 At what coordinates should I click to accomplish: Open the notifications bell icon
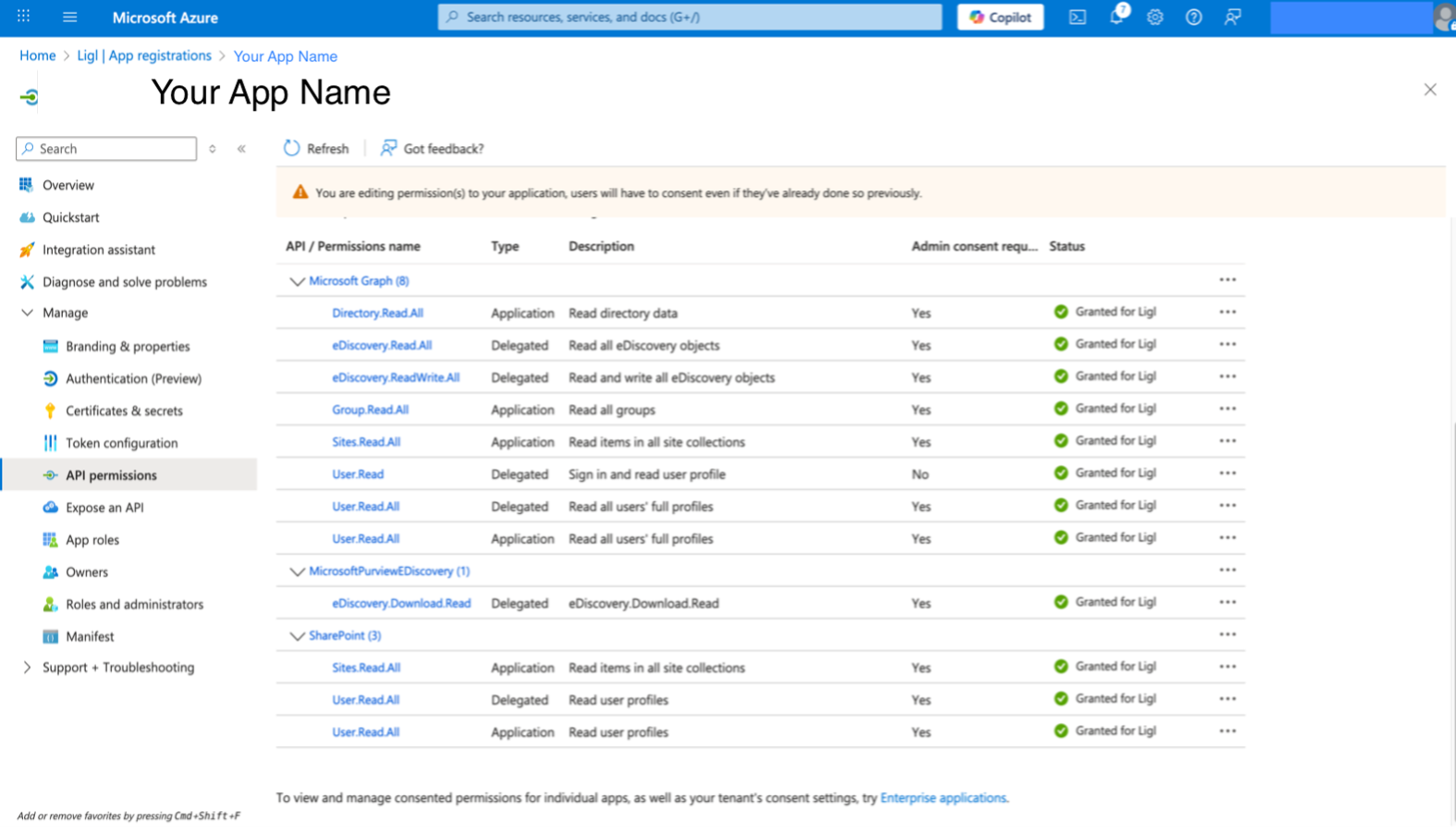tap(1117, 16)
